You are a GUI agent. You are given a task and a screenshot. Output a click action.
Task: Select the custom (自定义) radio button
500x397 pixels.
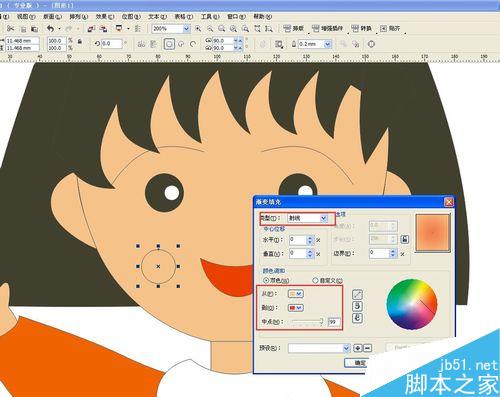click(x=315, y=281)
